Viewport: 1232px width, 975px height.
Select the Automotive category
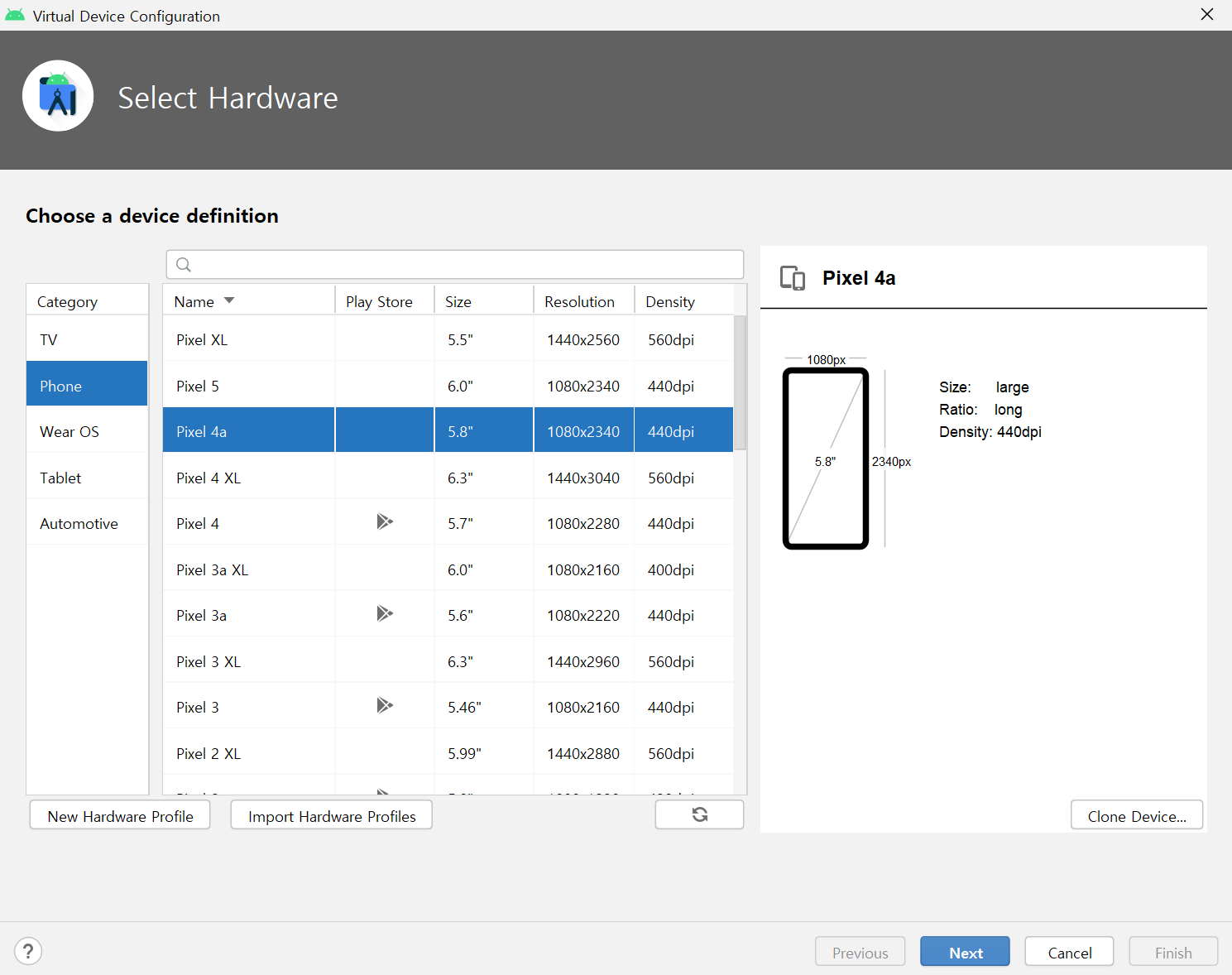87,523
